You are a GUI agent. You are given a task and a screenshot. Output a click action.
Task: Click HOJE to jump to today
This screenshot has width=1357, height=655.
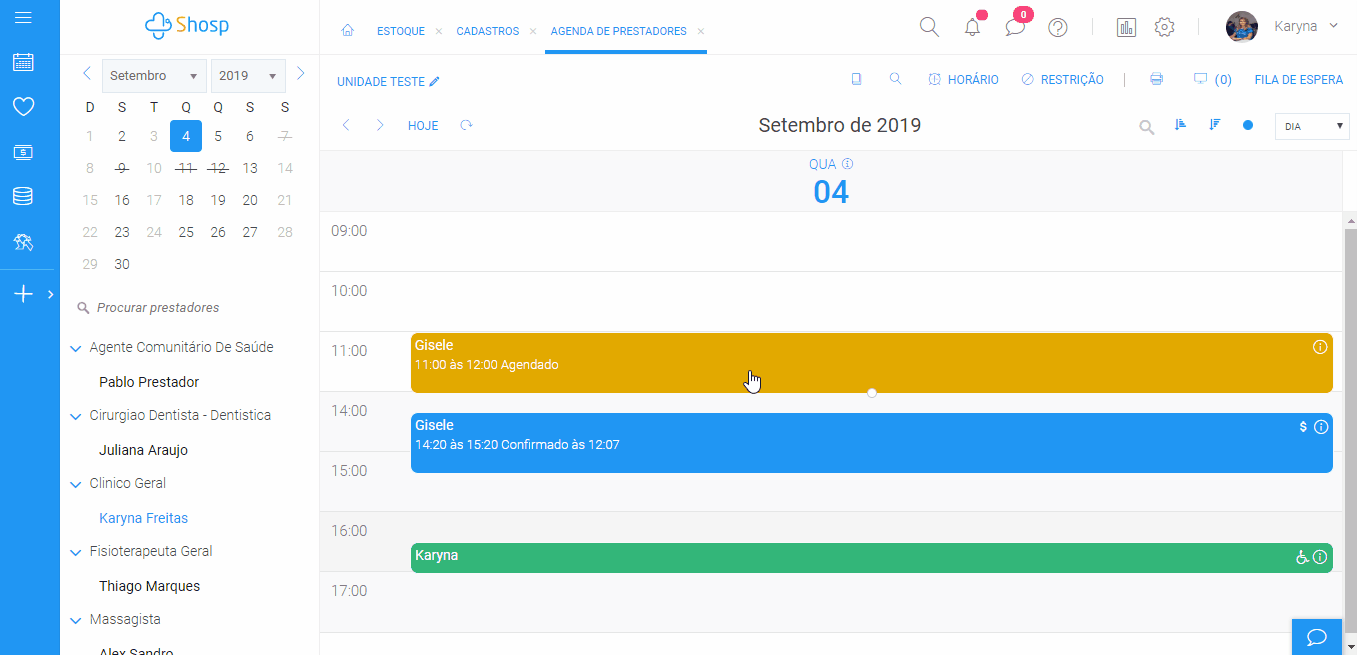point(423,126)
